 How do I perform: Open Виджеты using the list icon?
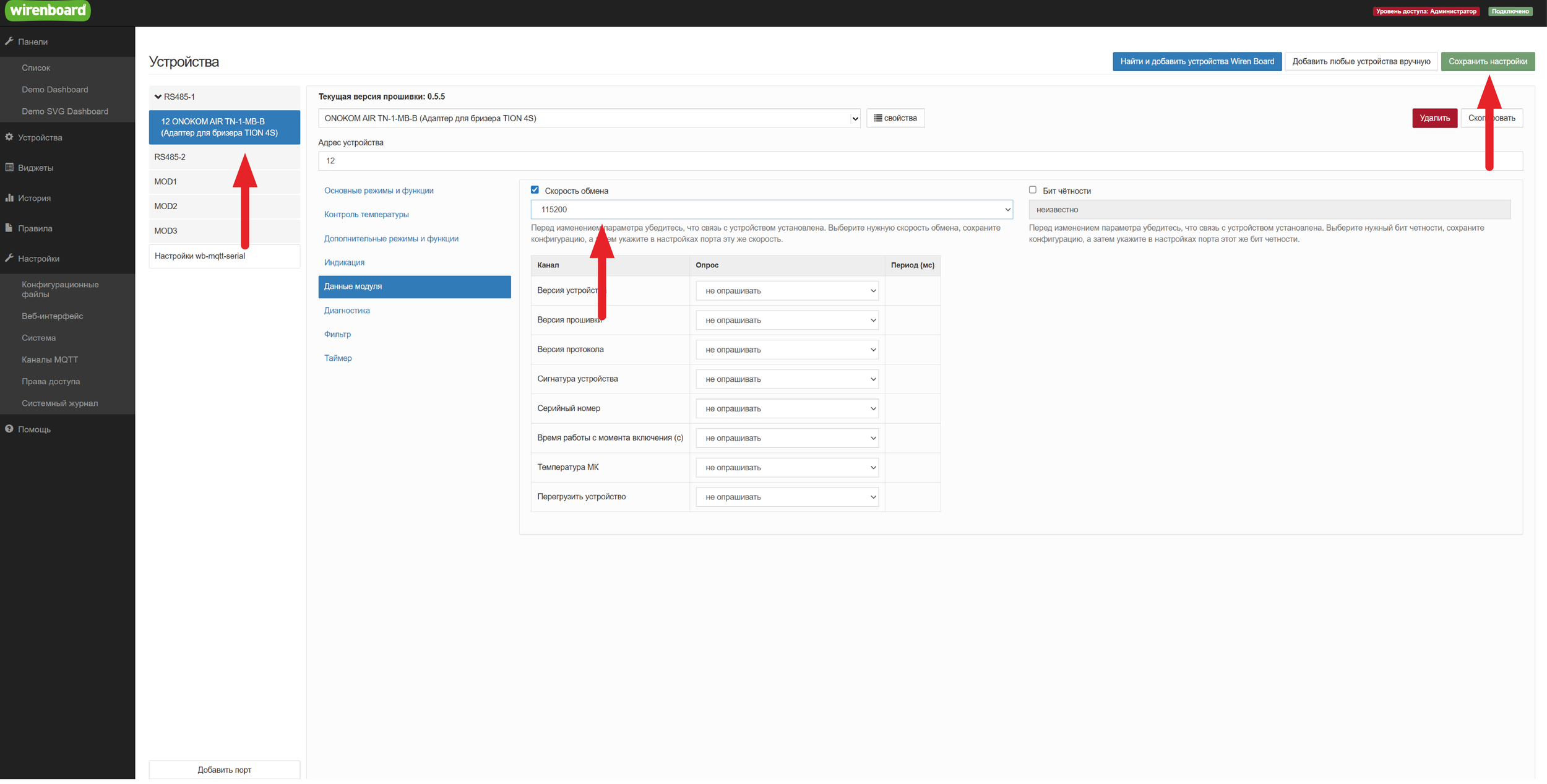click(10, 167)
